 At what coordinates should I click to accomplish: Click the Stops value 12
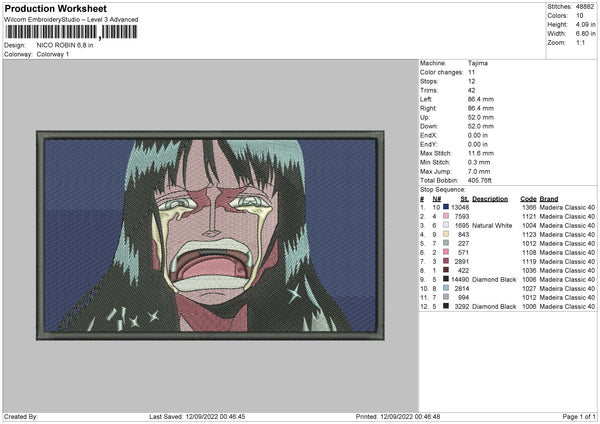[471, 82]
